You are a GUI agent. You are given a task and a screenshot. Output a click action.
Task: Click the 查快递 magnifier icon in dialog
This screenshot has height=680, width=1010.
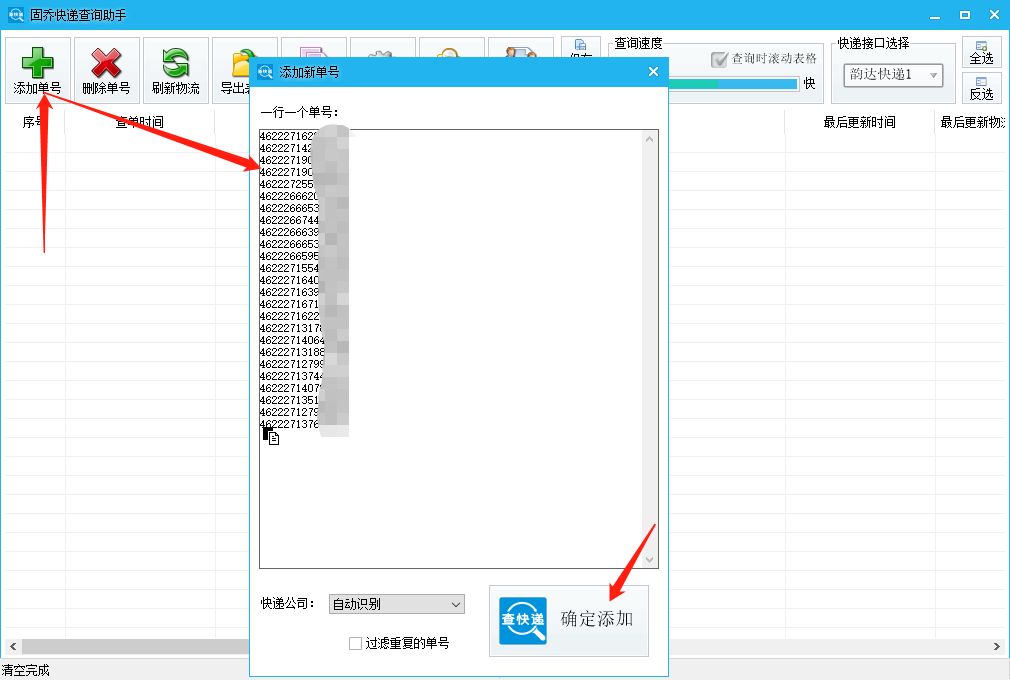523,621
